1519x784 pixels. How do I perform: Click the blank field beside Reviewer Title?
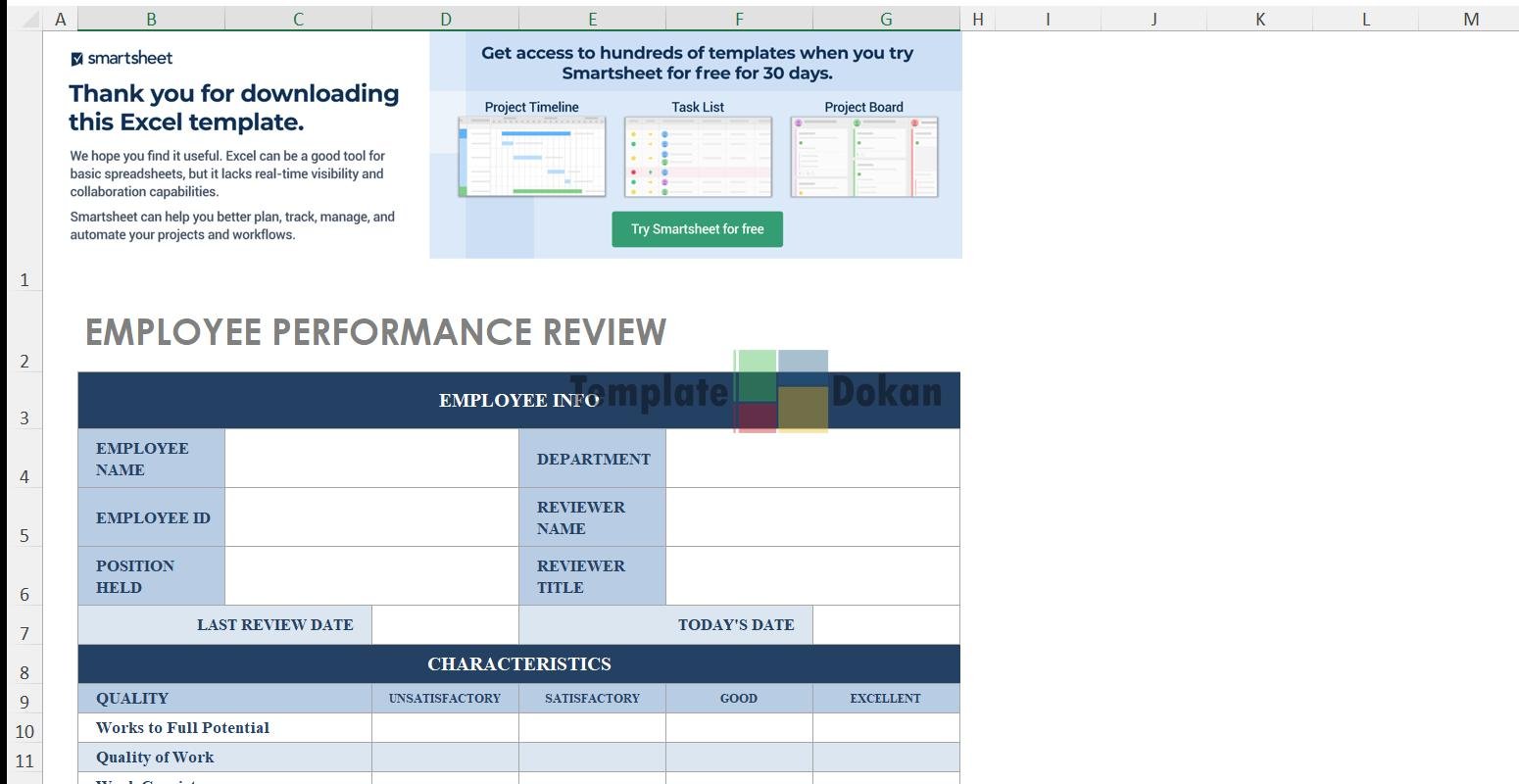tap(812, 576)
